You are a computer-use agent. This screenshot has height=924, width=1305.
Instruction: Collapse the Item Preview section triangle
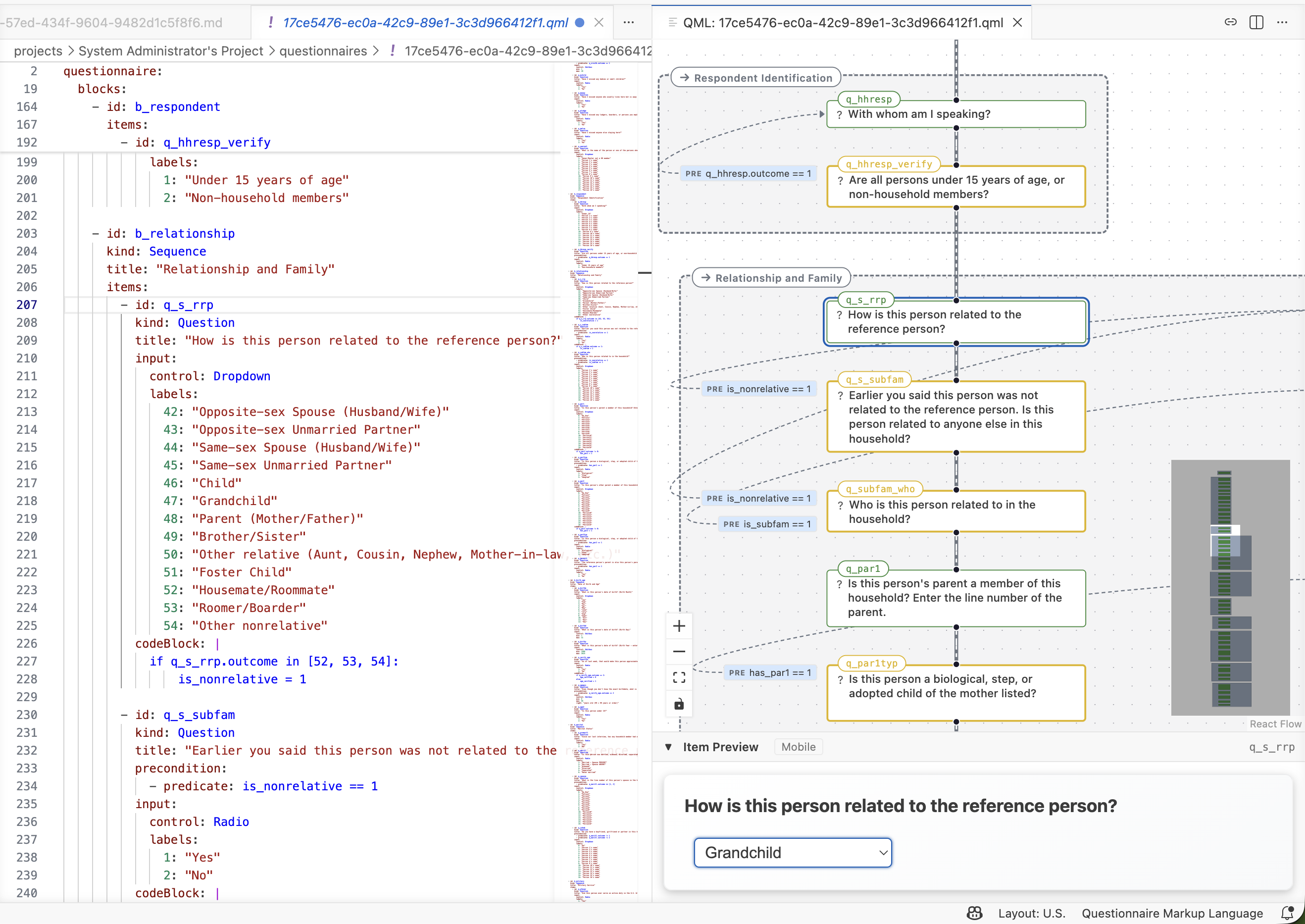coord(668,747)
